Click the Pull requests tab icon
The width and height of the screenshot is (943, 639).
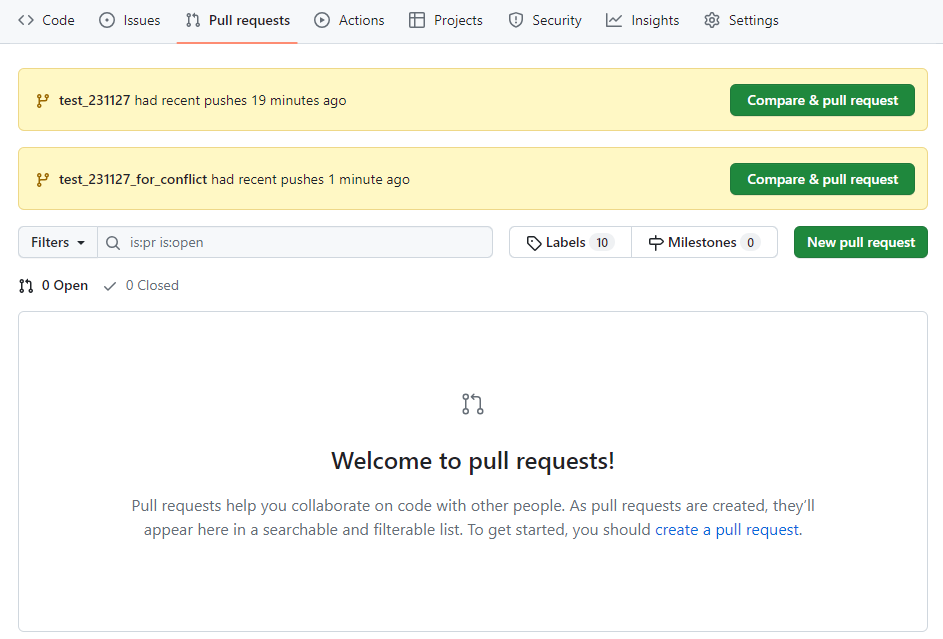pyautogui.click(x=193, y=20)
